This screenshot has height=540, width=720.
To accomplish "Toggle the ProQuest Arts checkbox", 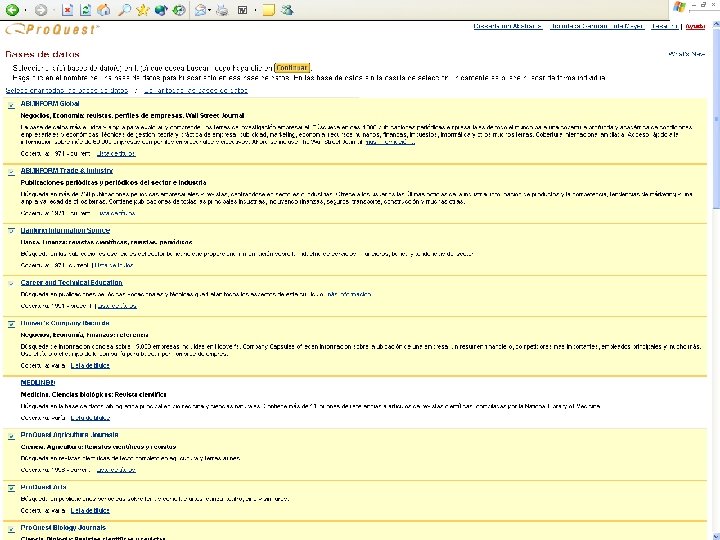I will coord(11,488).
